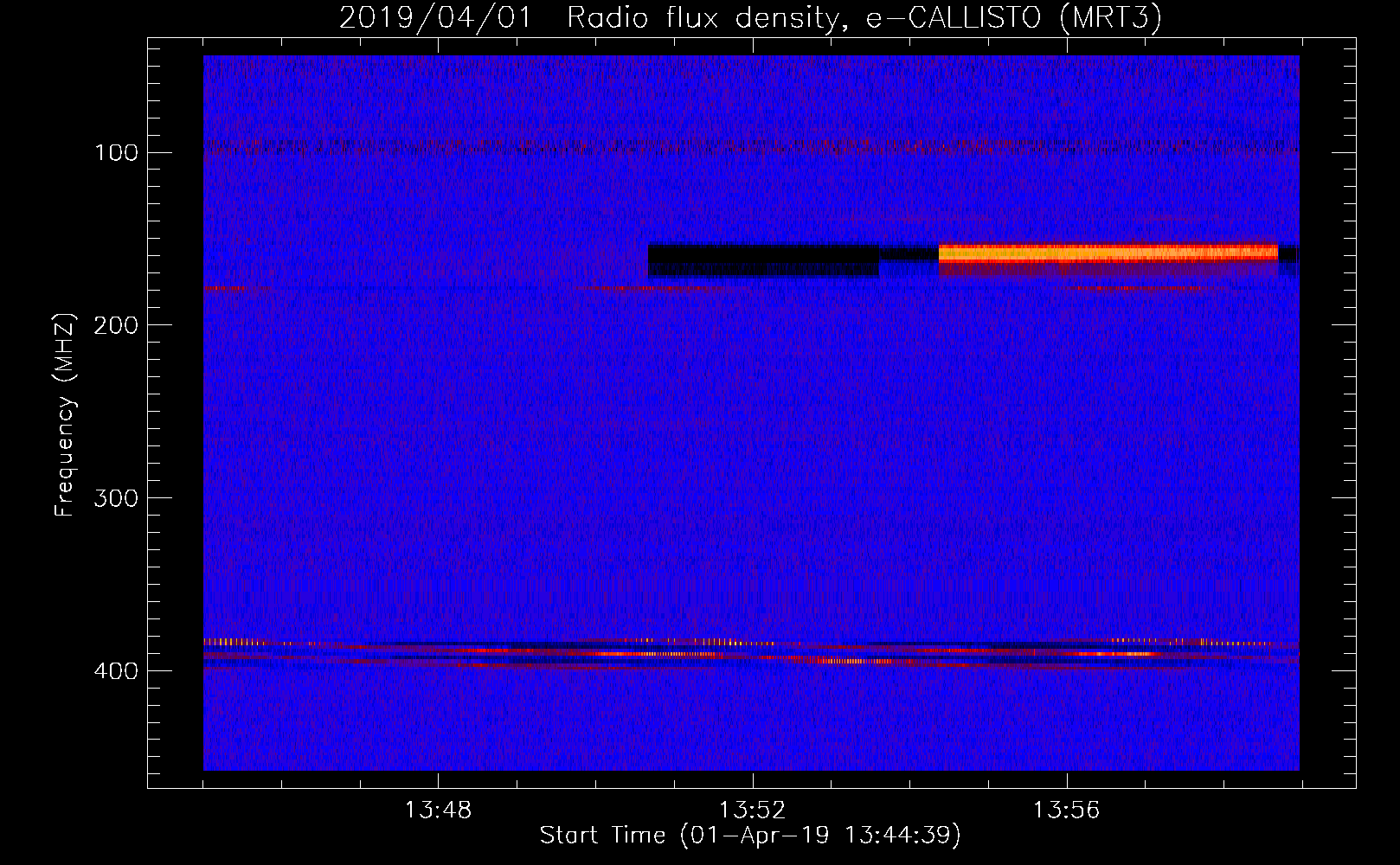The width and height of the screenshot is (1400, 865).
Task: Click the 'Frequency (MHZ)' axis label
Action: pyautogui.click(x=65, y=413)
